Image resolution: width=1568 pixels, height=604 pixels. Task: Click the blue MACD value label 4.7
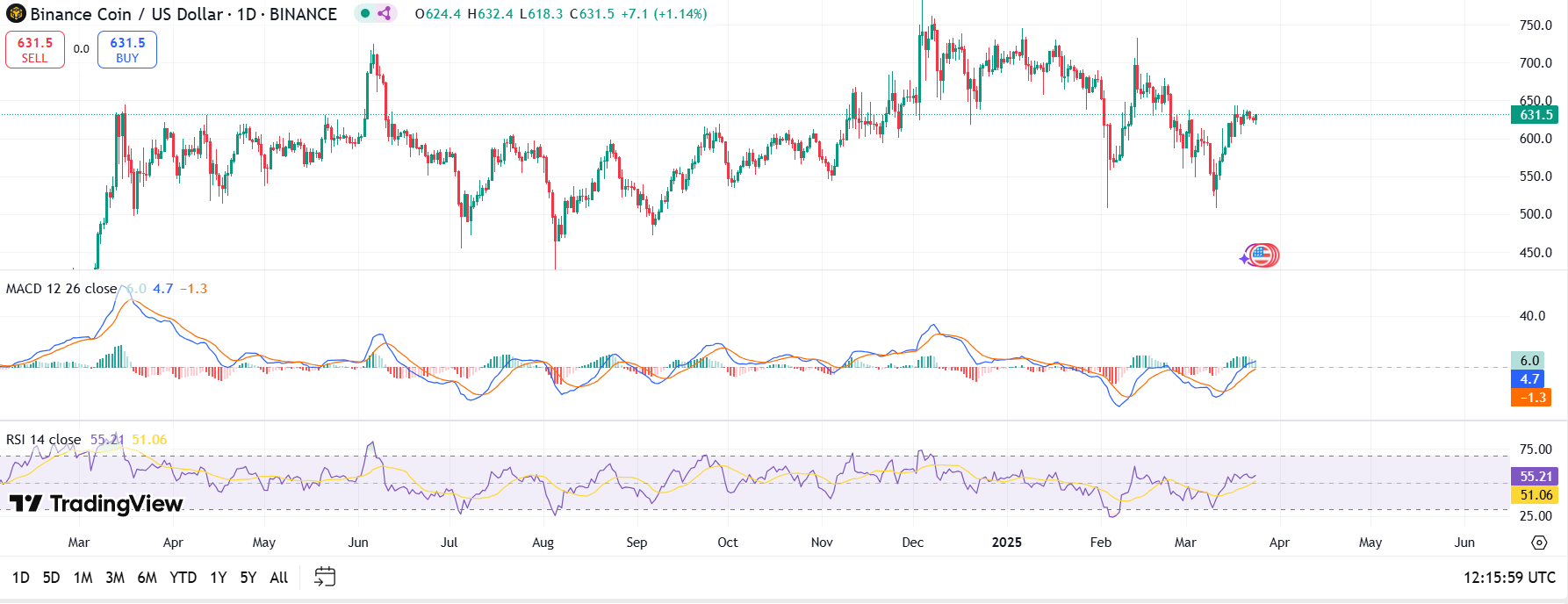tap(1529, 379)
